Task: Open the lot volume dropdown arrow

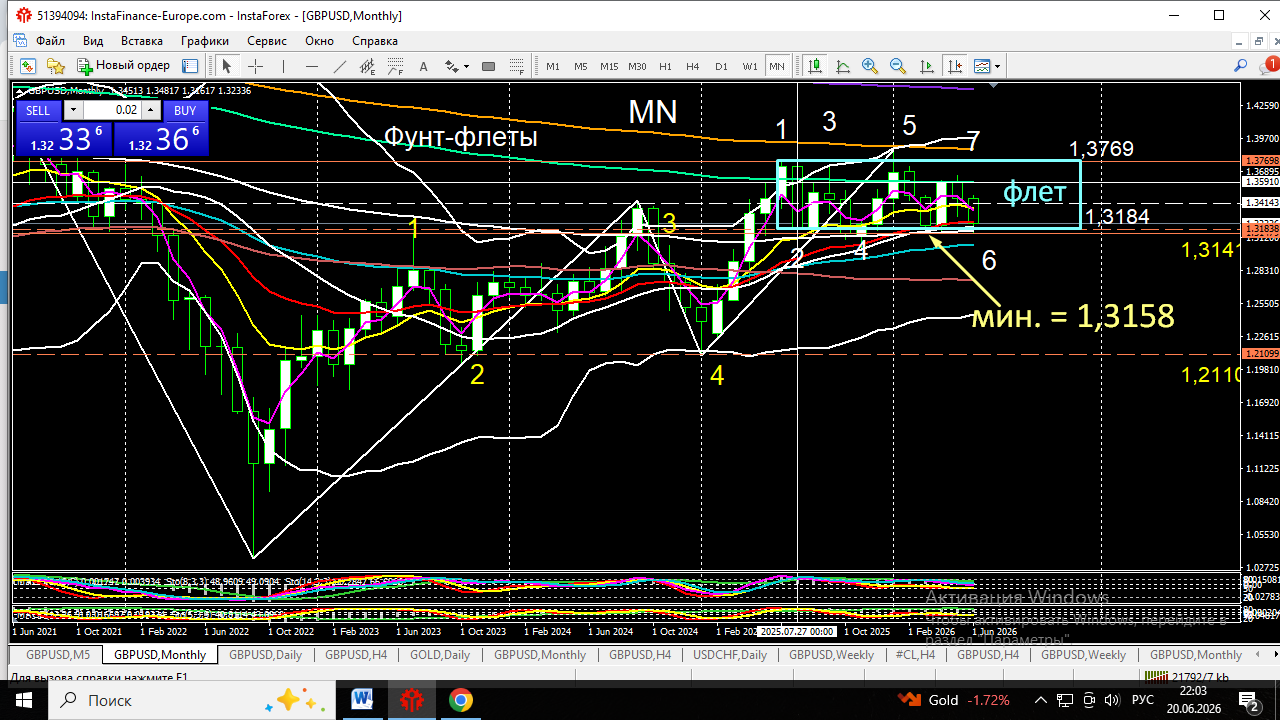Action: pos(74,110)
